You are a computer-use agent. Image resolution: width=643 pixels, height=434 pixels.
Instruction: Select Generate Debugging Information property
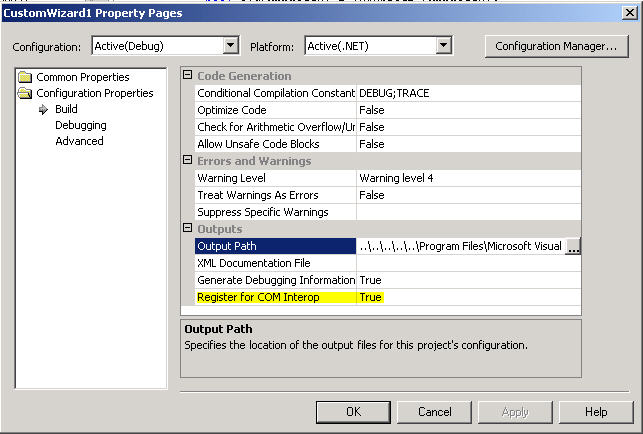(275, 280)
